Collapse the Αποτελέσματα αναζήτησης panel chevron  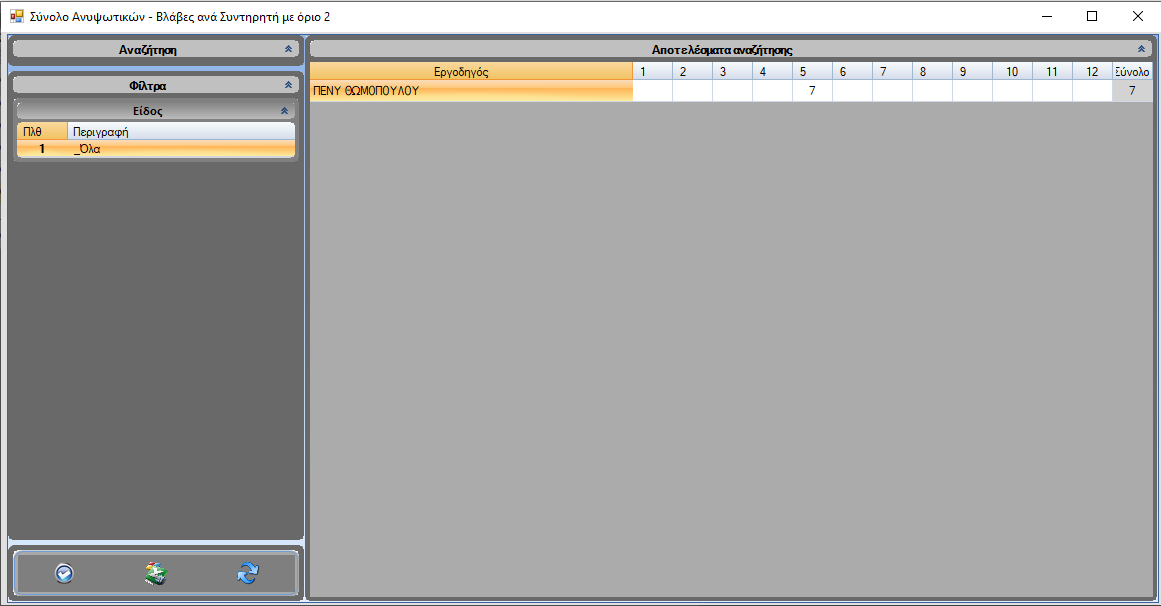(x=1141, y=49)
